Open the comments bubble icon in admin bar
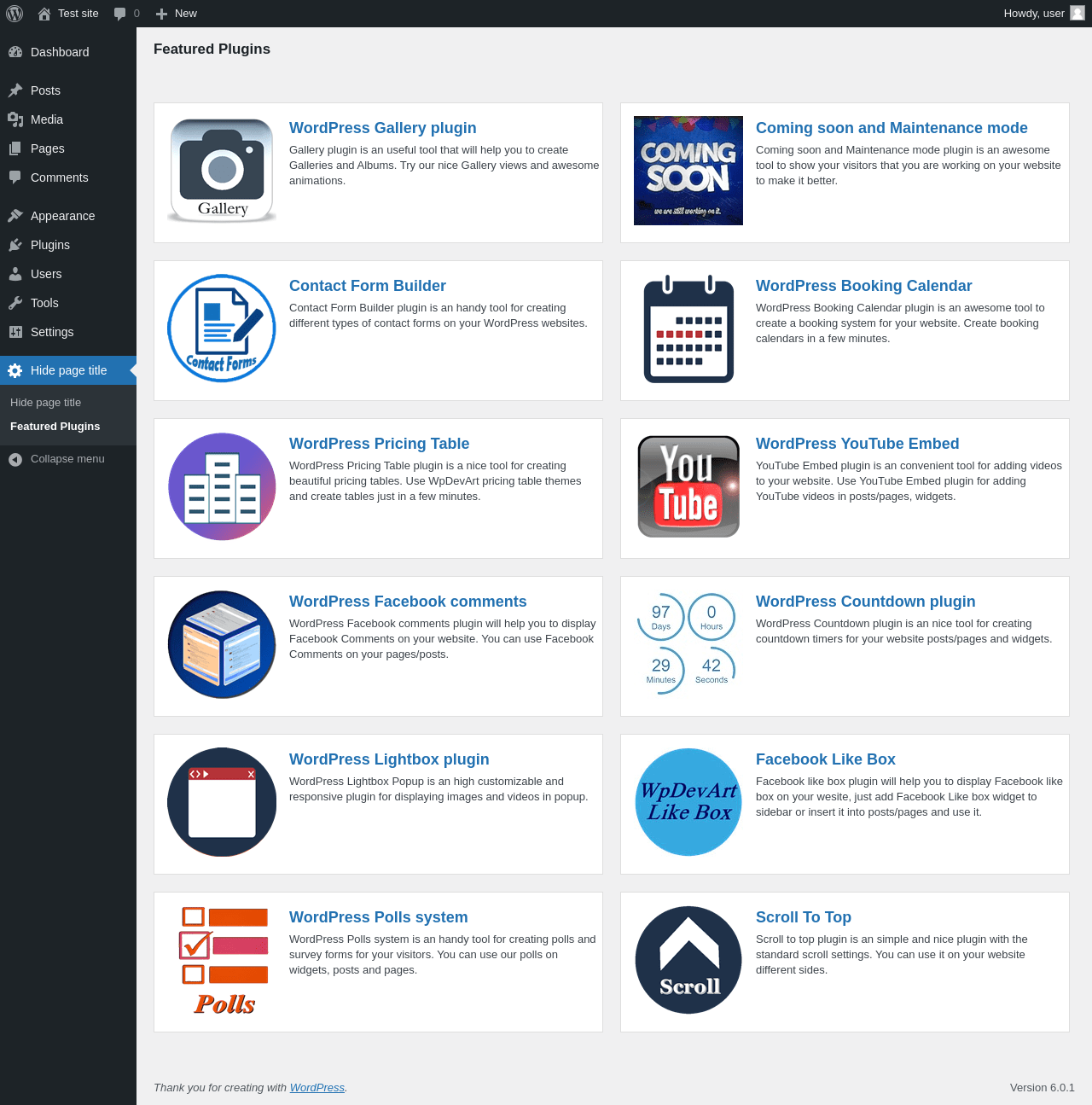This screenshot has height=1105, width=1092. click(x=120, y=14)
